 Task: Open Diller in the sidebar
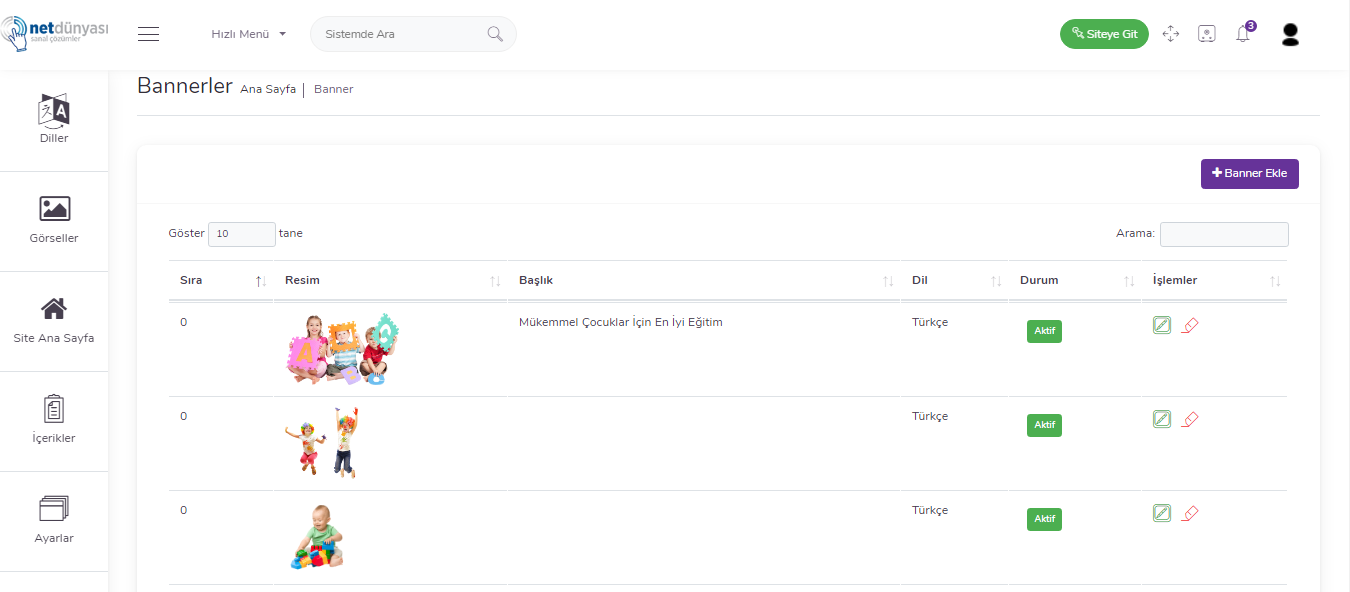pyautogui.click(x=54, y=120)
